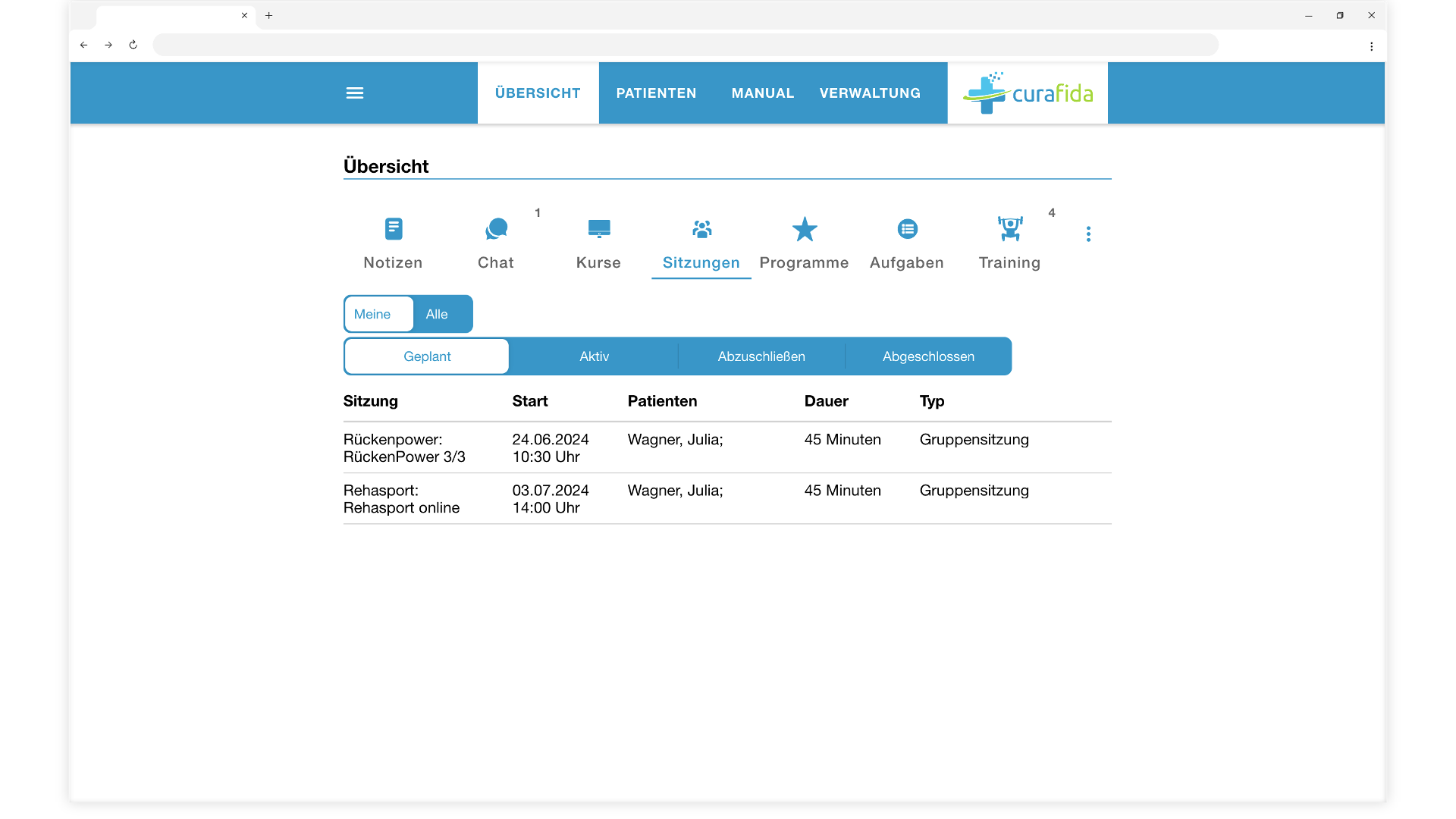Close the current browser tab

click(x=244, y=15)
